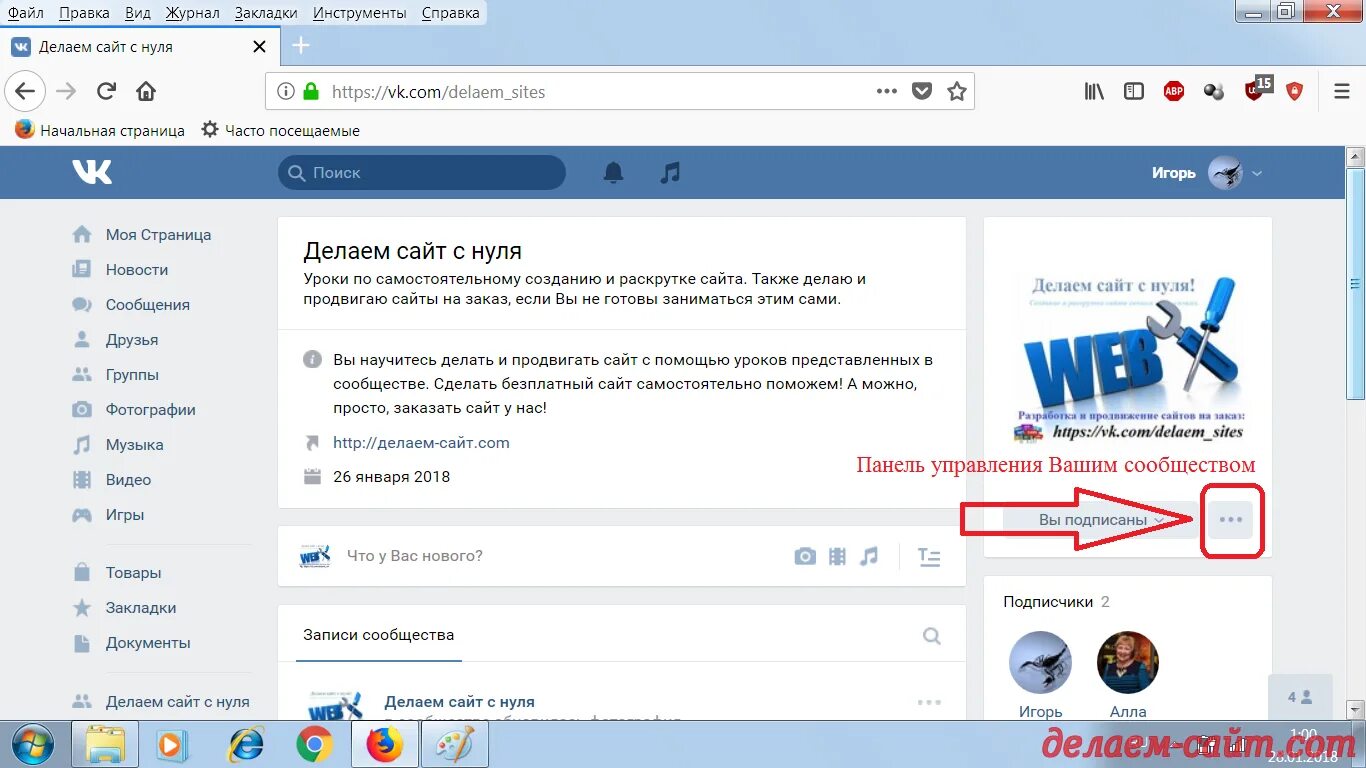This screenshot has width=1366, height=768.
Task: Launch Chrome from taskbar
Action: 314,744
